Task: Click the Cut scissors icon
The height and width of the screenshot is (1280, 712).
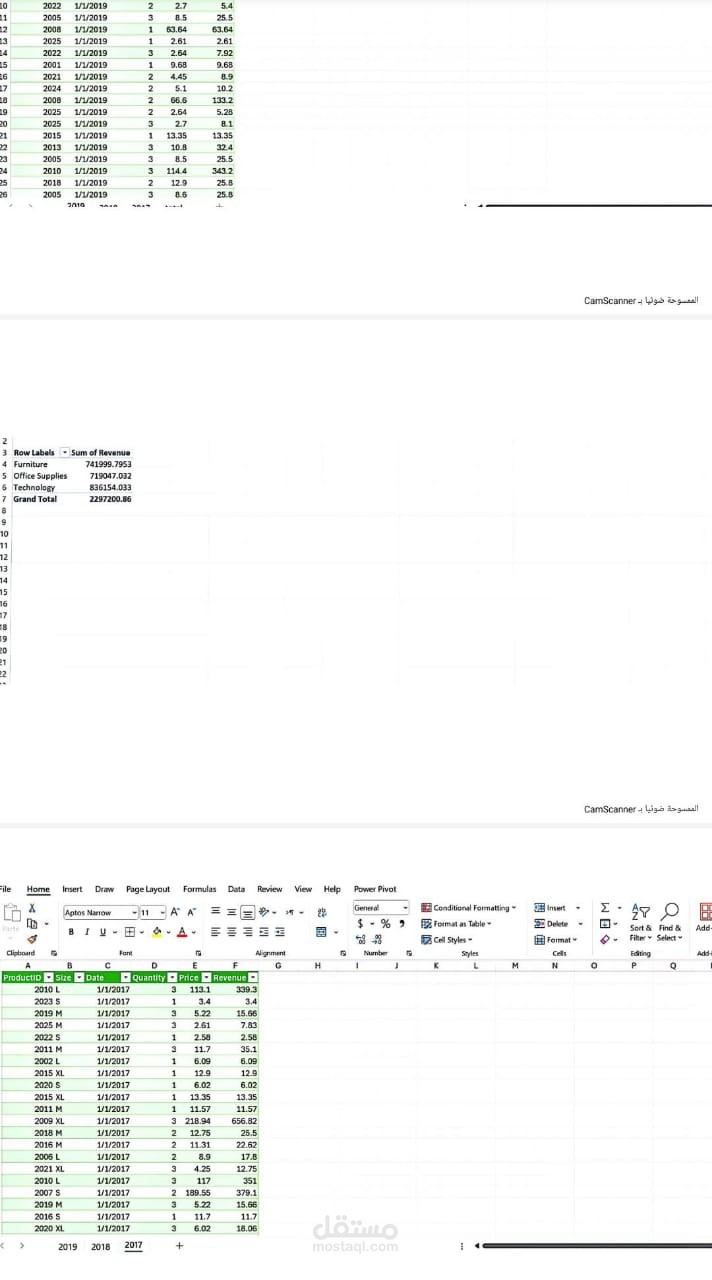Action: (32, 908)
